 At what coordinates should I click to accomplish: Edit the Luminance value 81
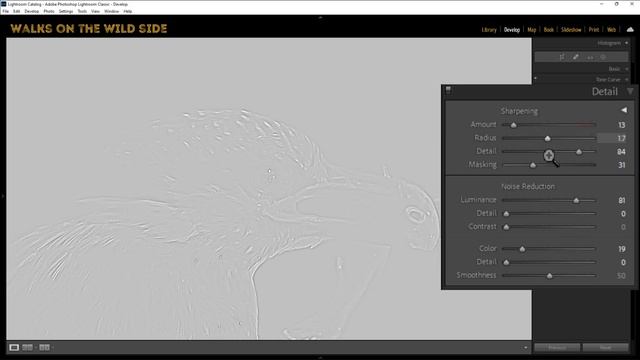pyautogui.click(x=621, y=200)
